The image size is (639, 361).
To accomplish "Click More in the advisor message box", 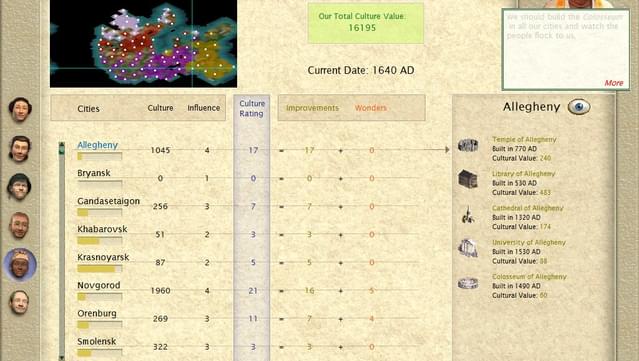I will 614,83.
